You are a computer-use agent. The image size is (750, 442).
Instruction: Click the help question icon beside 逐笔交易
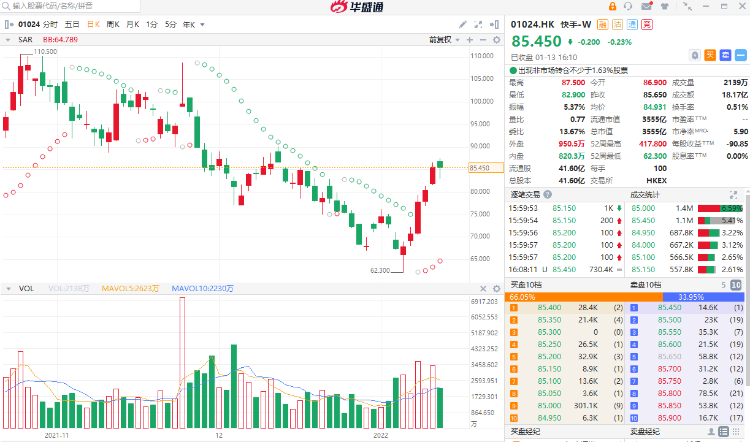(x=548, y=194)
